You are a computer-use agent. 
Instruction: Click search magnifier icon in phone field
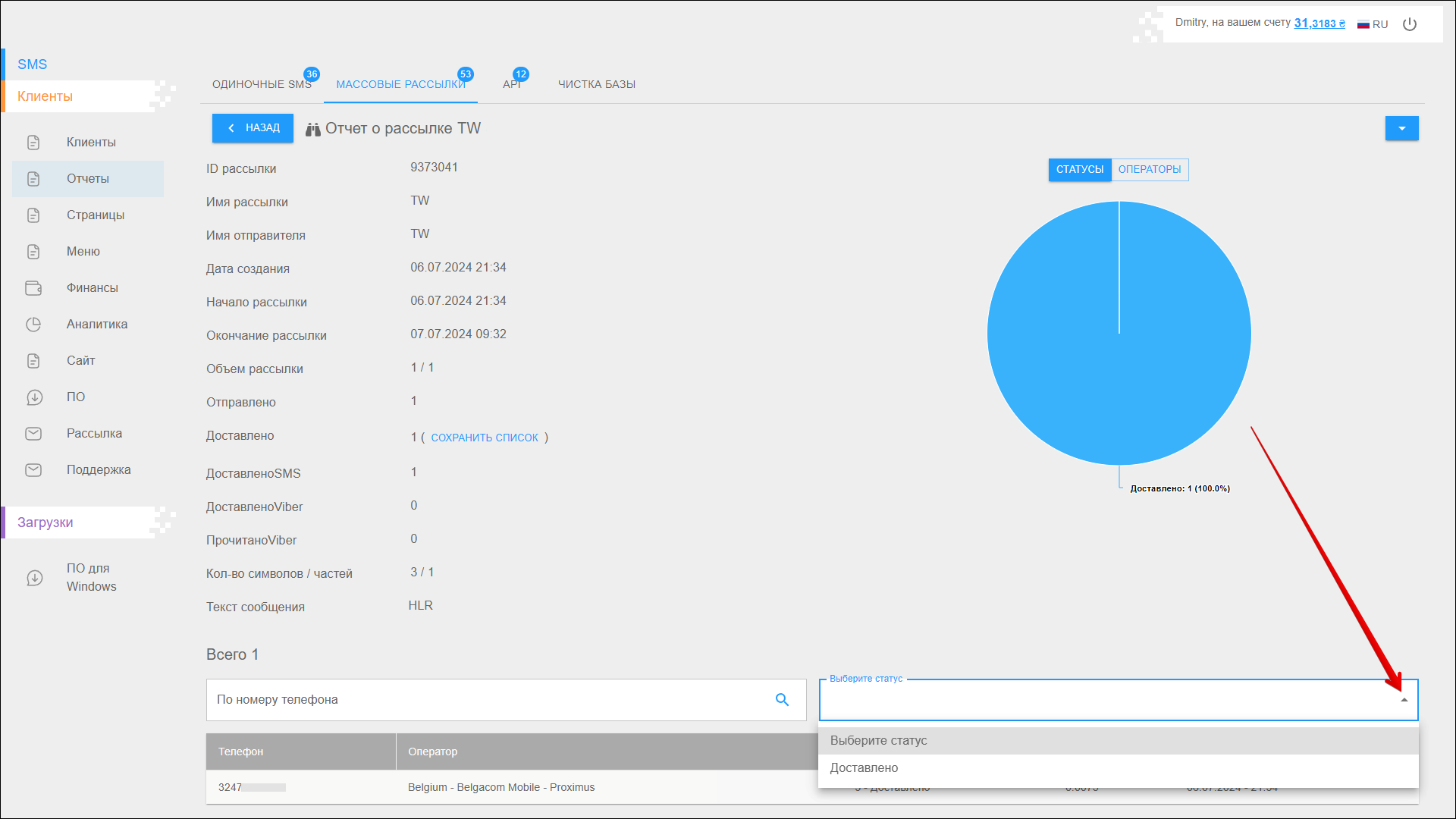[782, 700]
